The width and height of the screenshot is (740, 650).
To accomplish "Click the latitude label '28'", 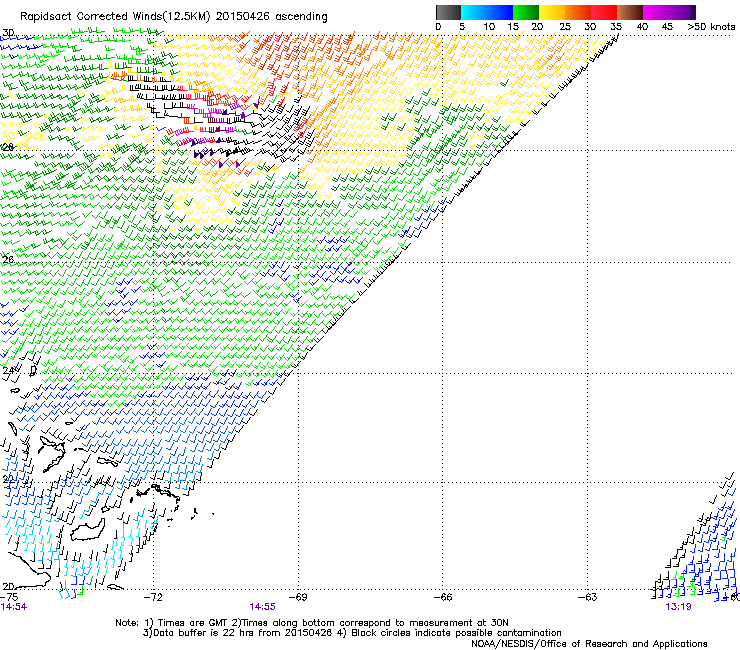I will tap(8, 147).
